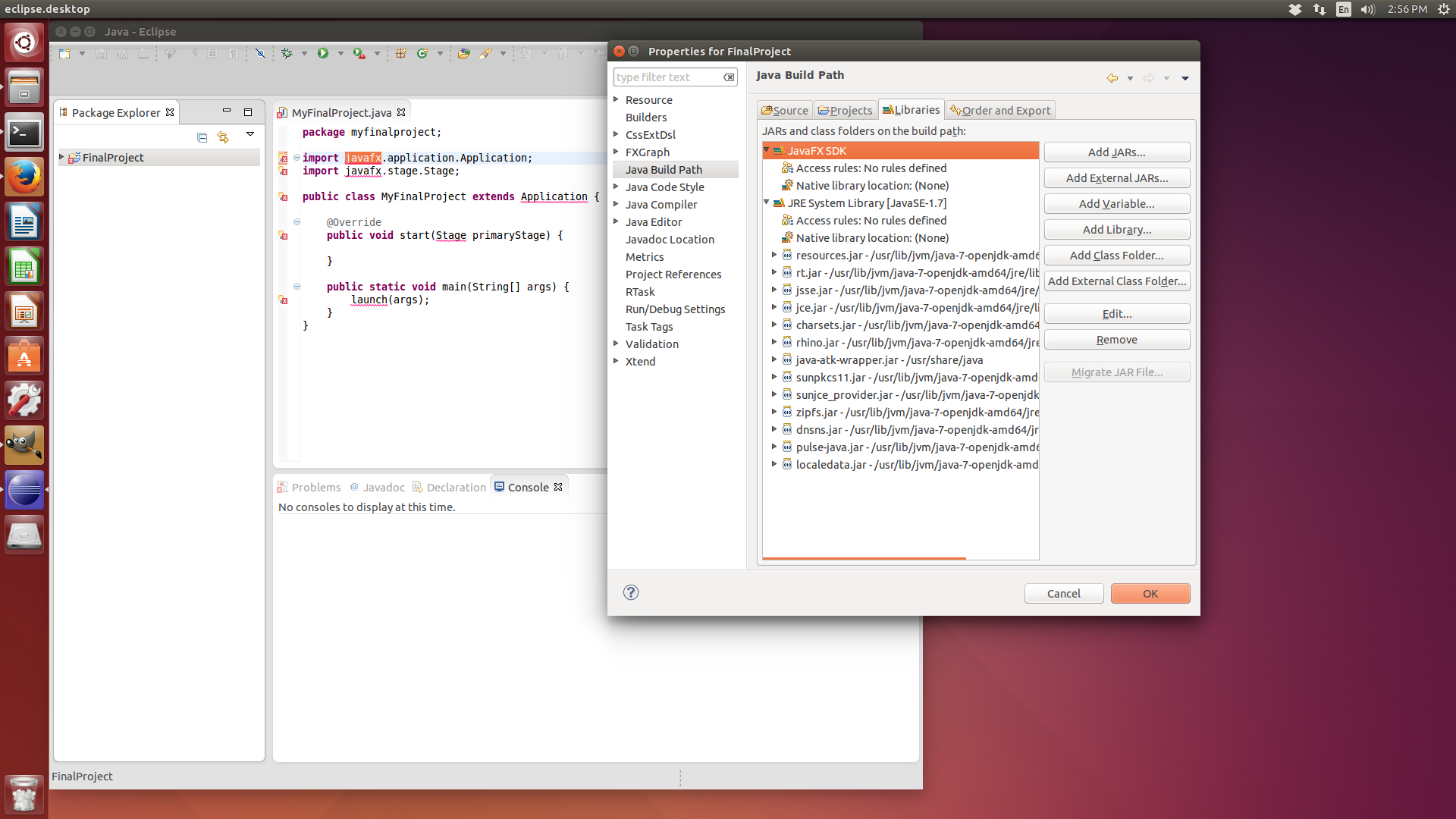The height and width of the screenshot is (819, 1456).
Task: Click the Add External JARs... button
Action: click(x=1116, y=177)
